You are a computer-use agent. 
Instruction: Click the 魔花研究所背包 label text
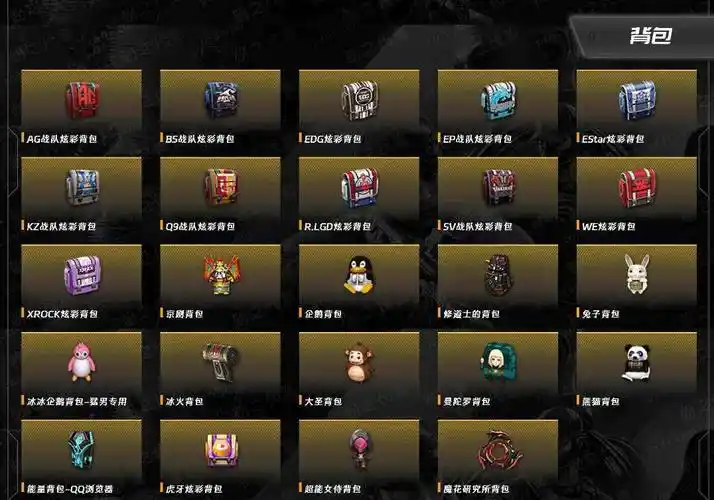476,489
